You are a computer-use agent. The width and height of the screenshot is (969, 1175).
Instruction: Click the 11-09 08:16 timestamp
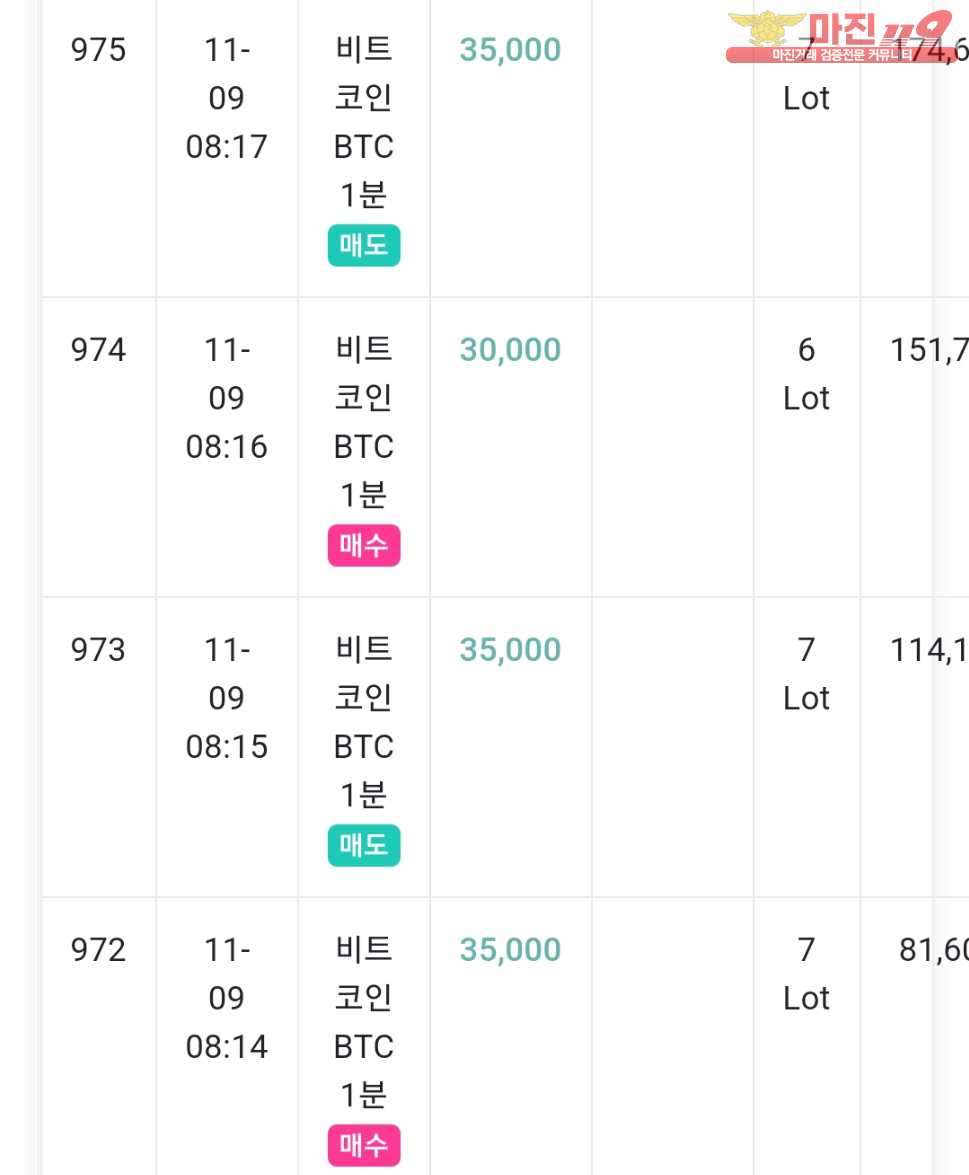pos(226,398)
